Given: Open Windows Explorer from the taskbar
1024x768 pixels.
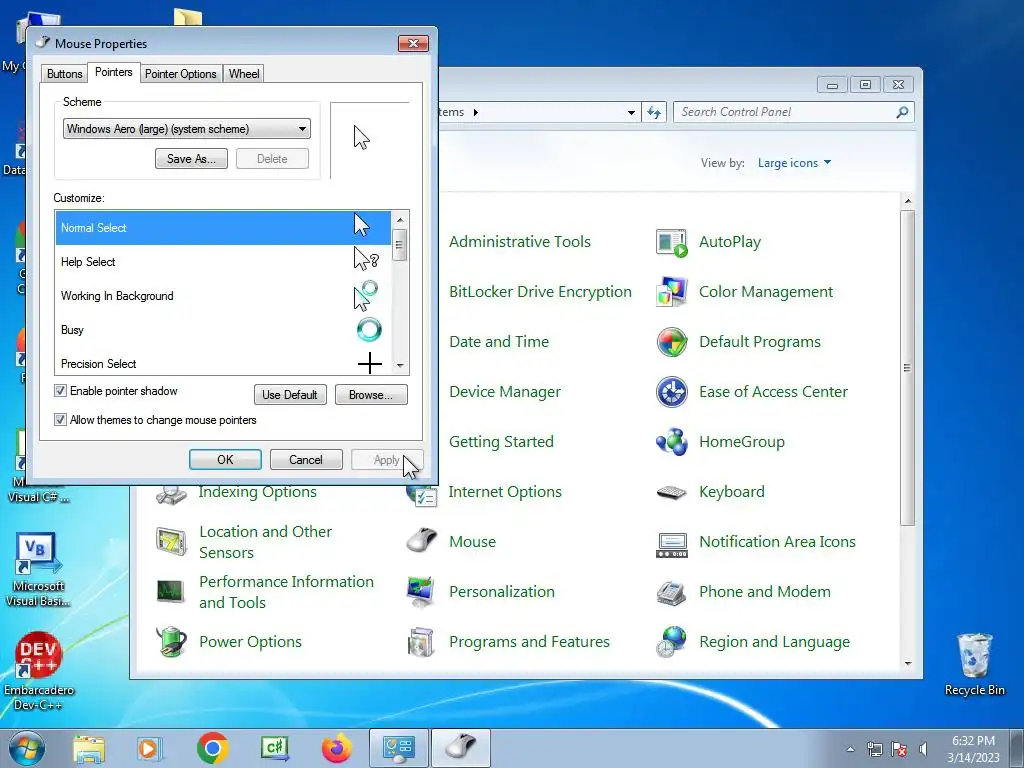Looking at the screenshot, I should [89, 748].
